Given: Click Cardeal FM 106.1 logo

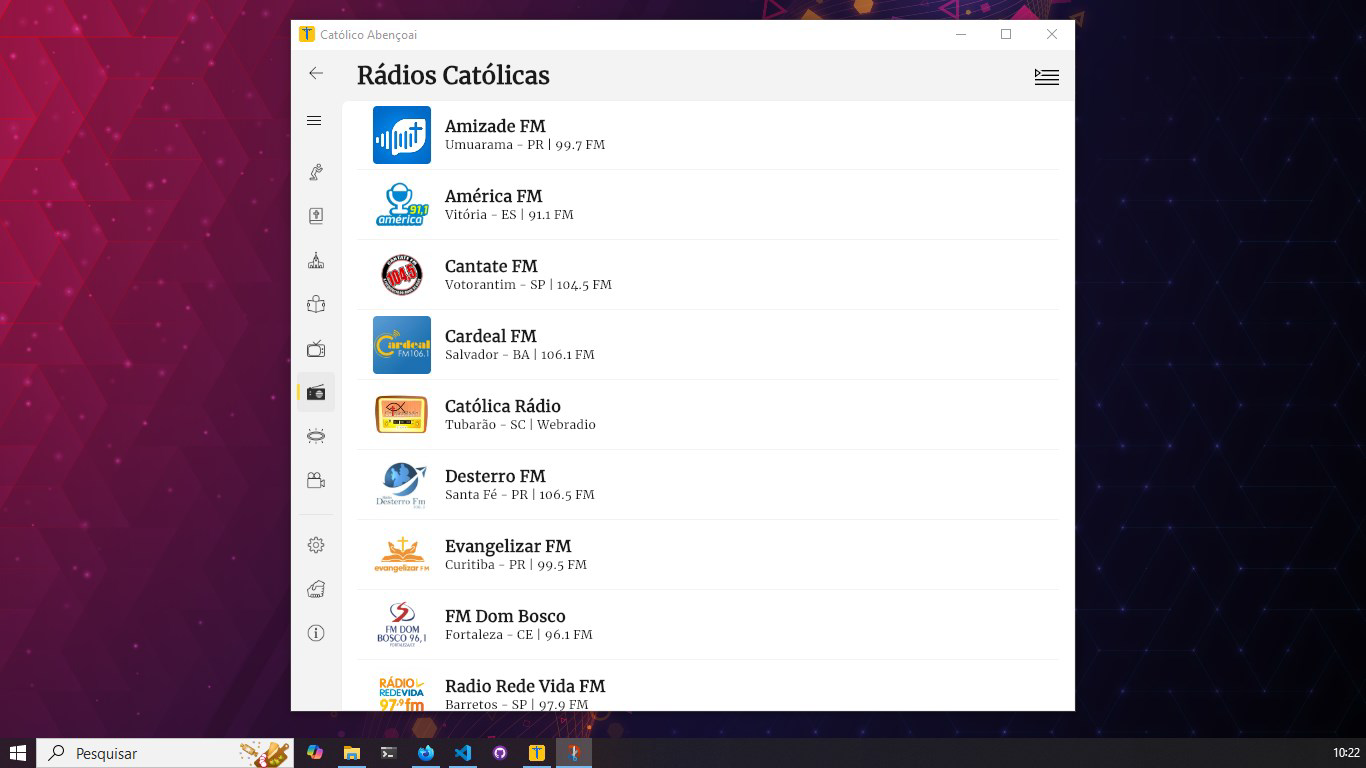Looking at the screenshot, I should click(x=402, y=345).
